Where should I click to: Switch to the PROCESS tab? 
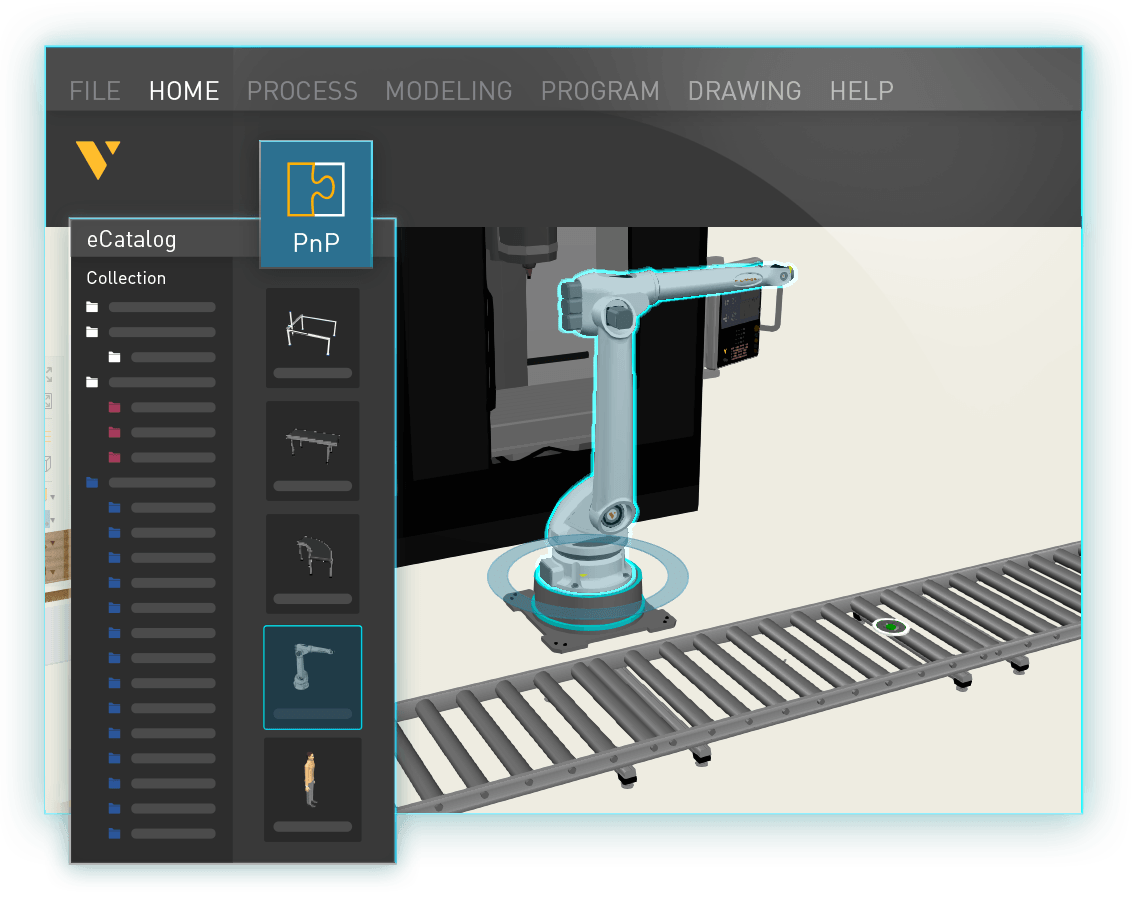(302, 91)
